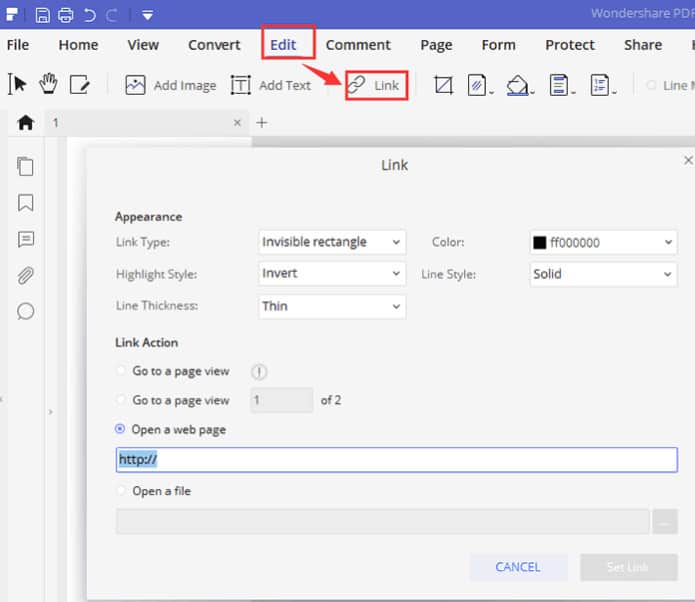Image resolution: width=695 pixels, height=602 pixels.
Task: Close the Link dialog with X
Action: [x=688, y=160]
